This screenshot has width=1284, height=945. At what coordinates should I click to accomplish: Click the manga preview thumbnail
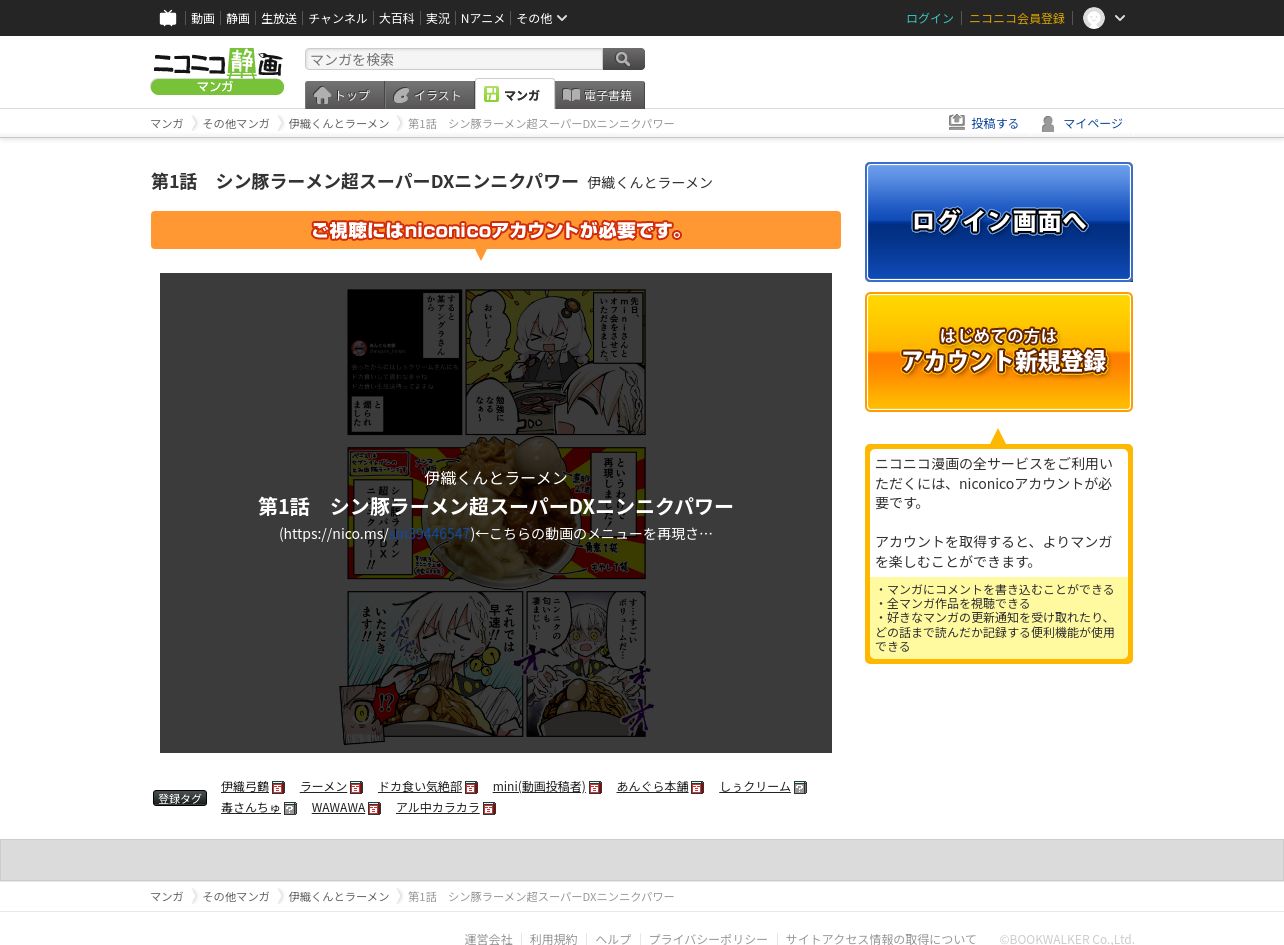tap(496, 513)
